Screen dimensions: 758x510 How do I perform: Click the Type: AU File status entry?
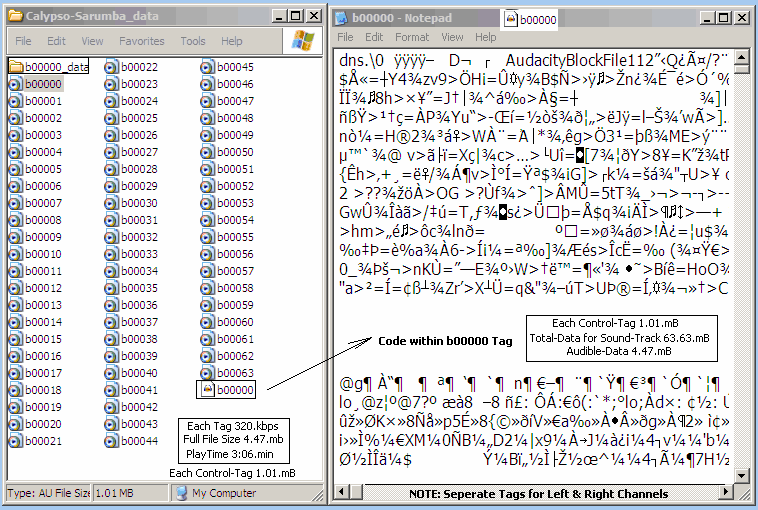click(x=49, y=493)
